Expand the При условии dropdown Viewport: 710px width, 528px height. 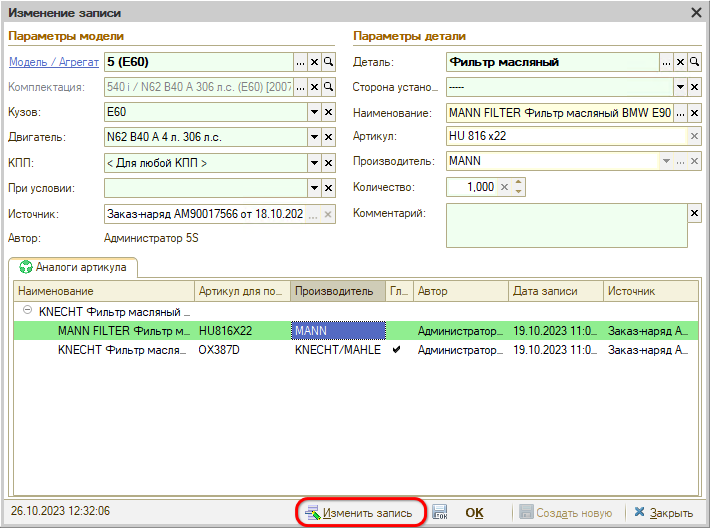(314, 188)
